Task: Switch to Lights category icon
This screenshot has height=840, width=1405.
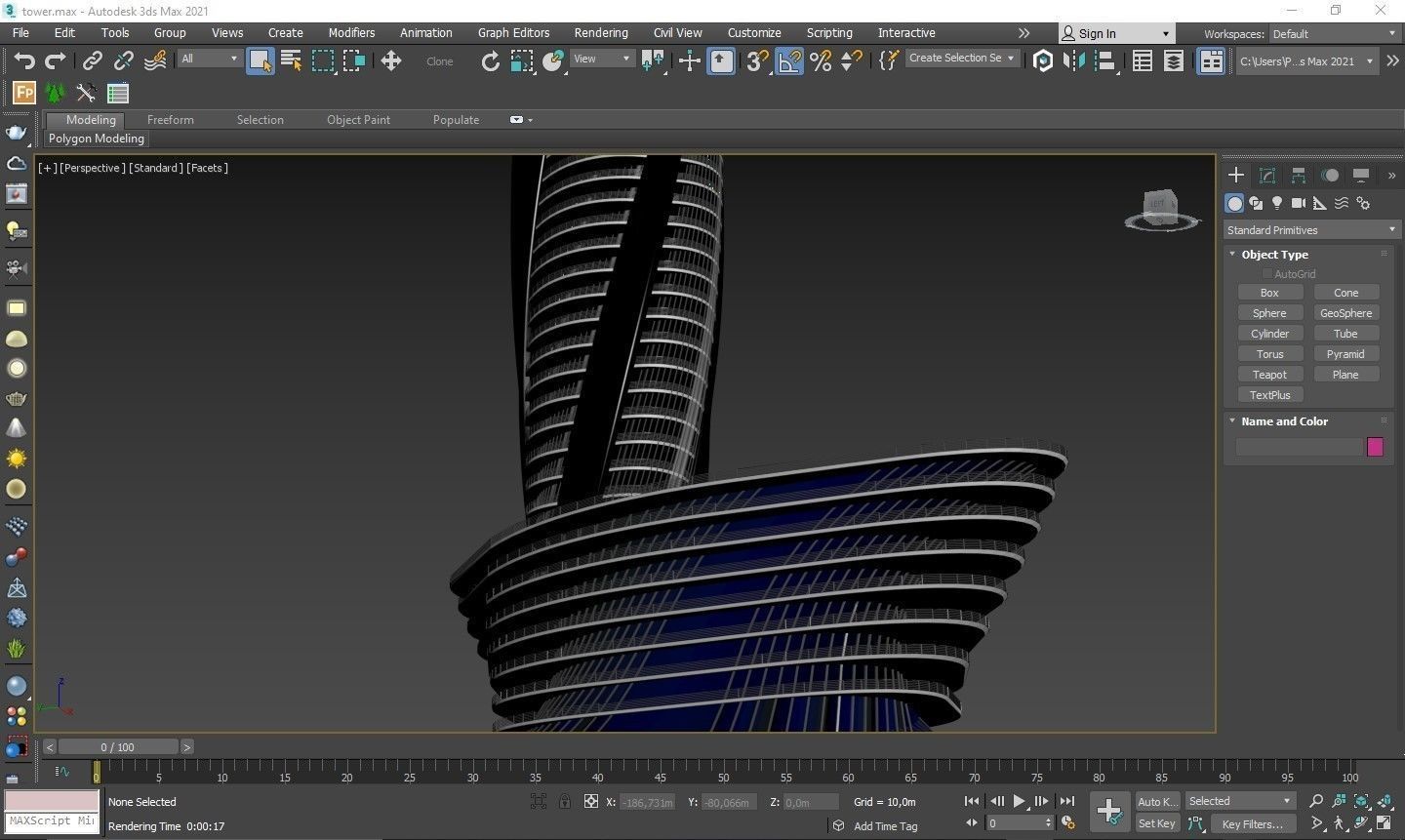Action: coord(1277,203)
